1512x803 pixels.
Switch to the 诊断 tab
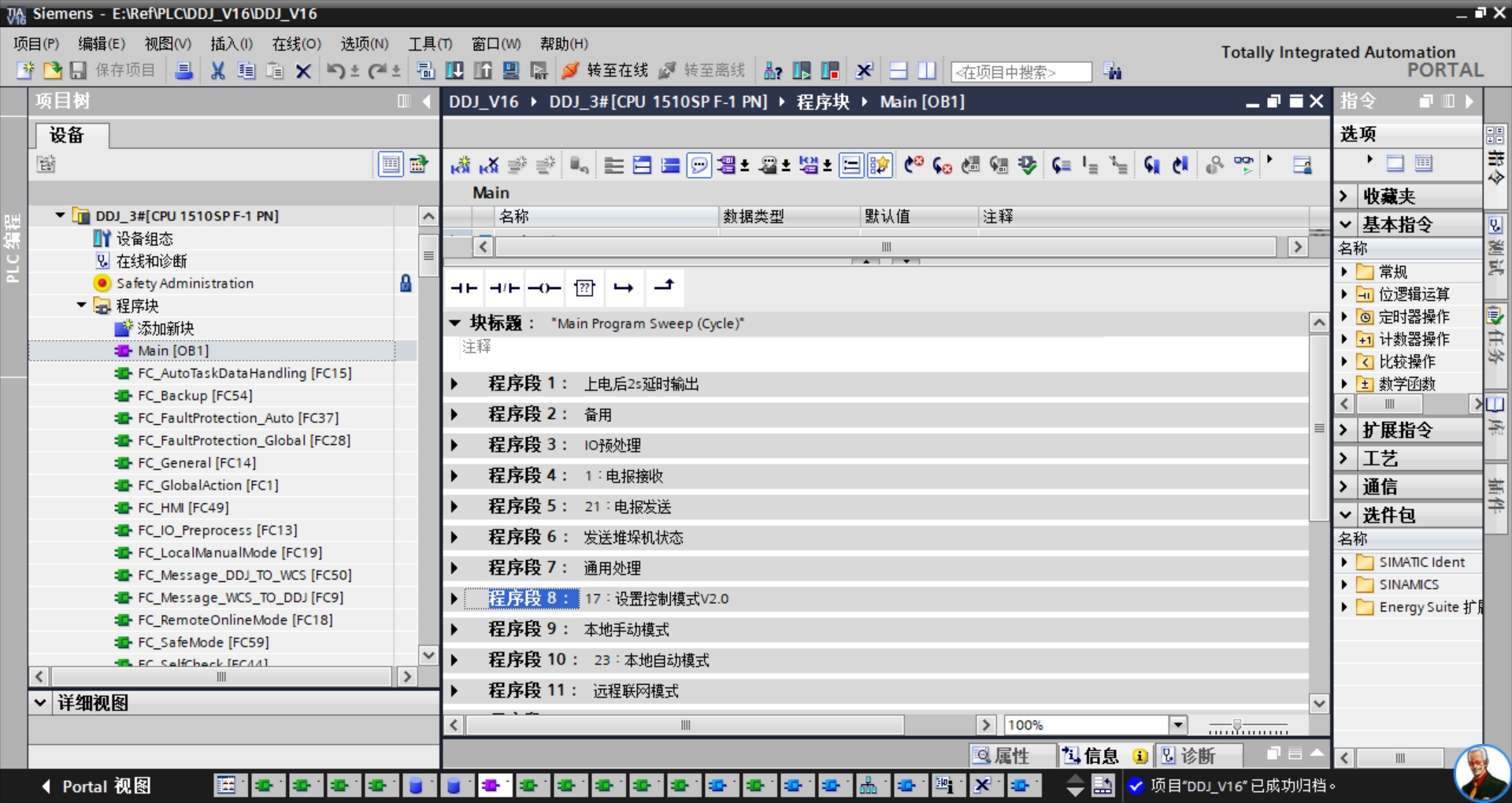[x=1198, y=756]
